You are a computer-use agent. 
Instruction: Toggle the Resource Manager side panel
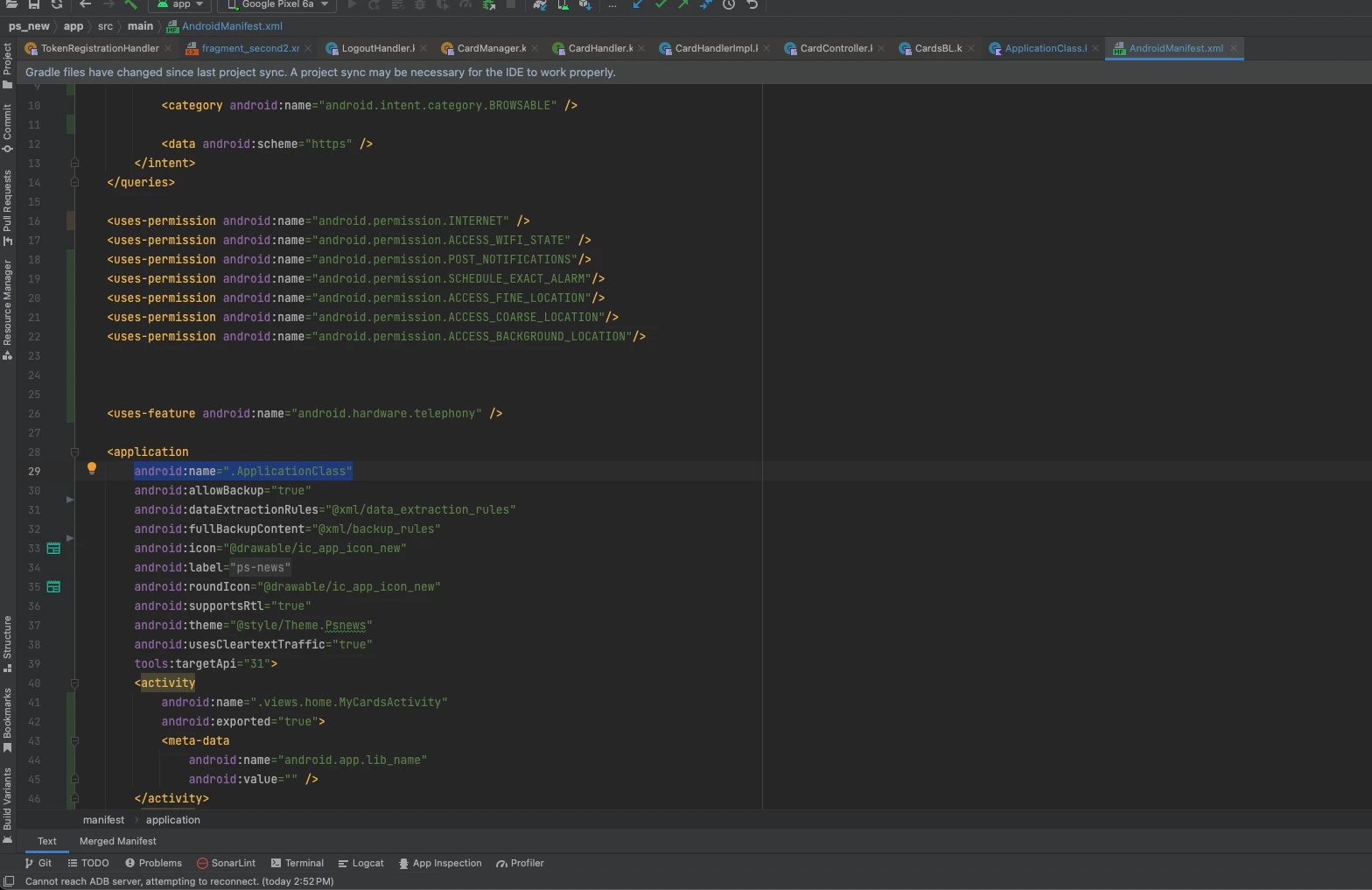pyautogui.click(x=7, y=308)
